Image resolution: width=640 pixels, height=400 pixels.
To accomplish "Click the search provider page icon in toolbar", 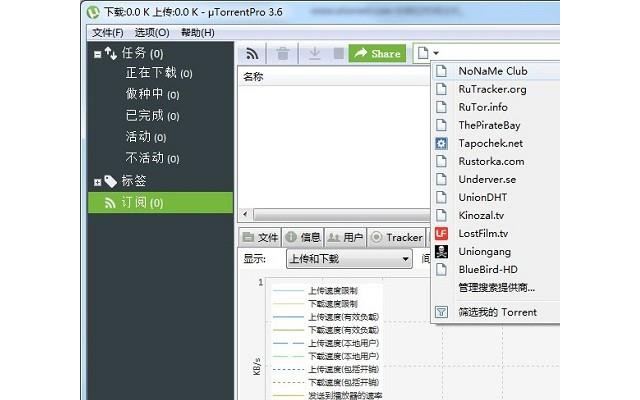I will click(423, 53).
